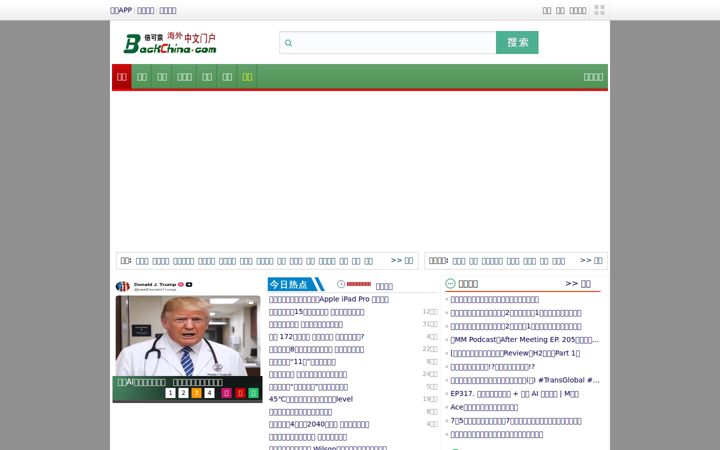Open the headline with quoted "11"
The height and width of the screenshot is (450, 720).
[x=302, y=362]
